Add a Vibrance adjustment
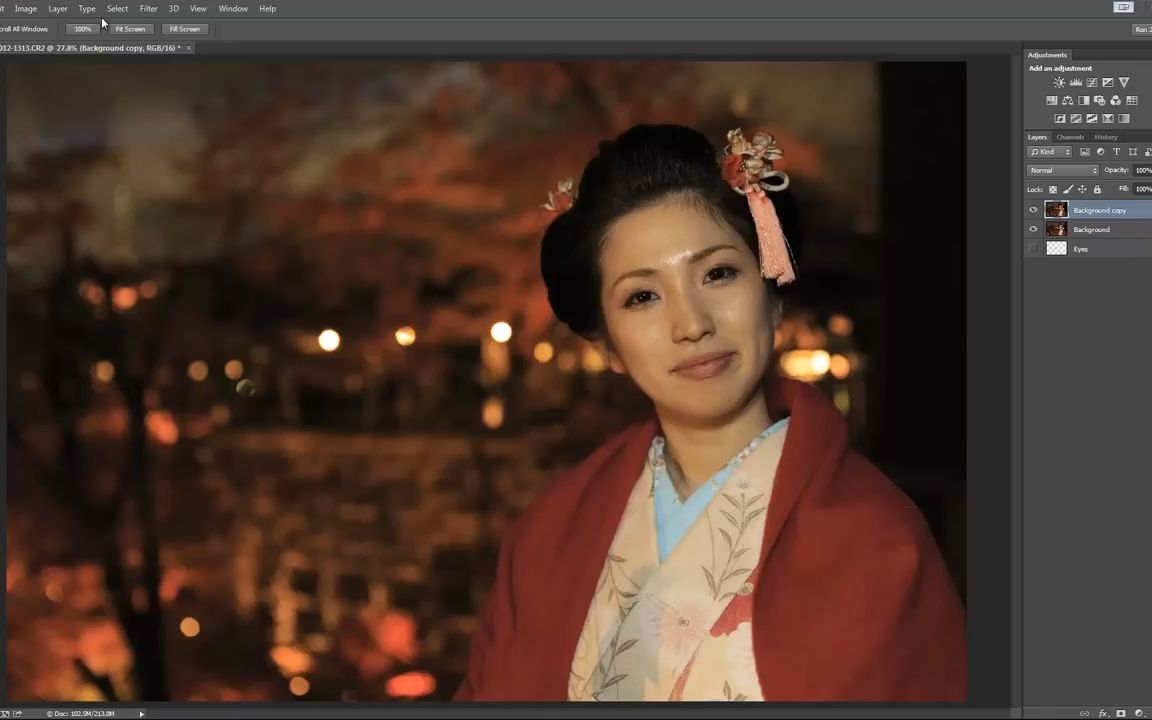 [1124, 82]
